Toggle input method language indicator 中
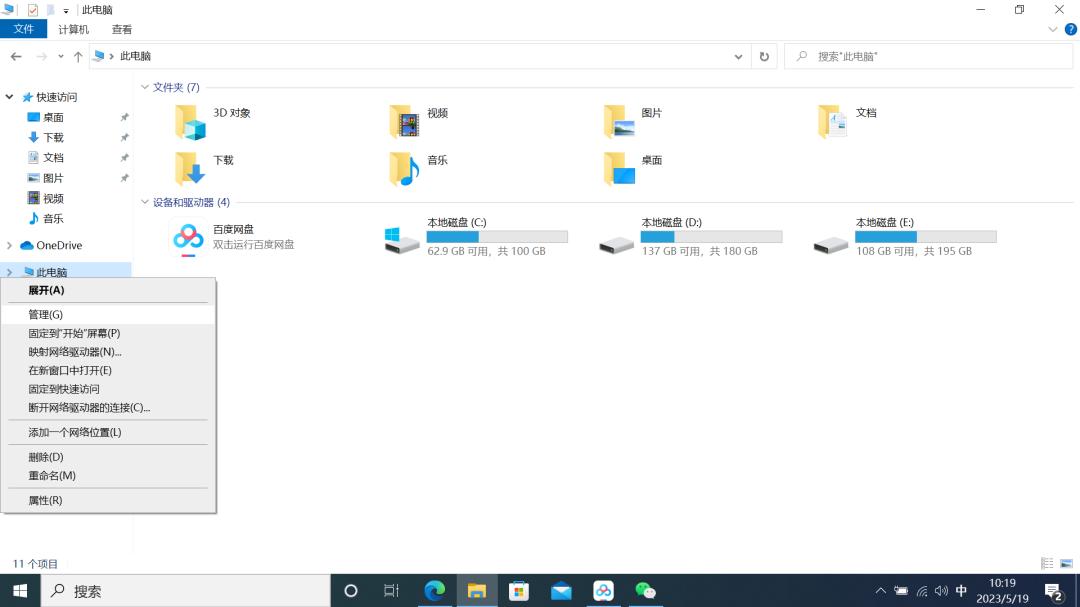1080x607 pixels. 961,590
